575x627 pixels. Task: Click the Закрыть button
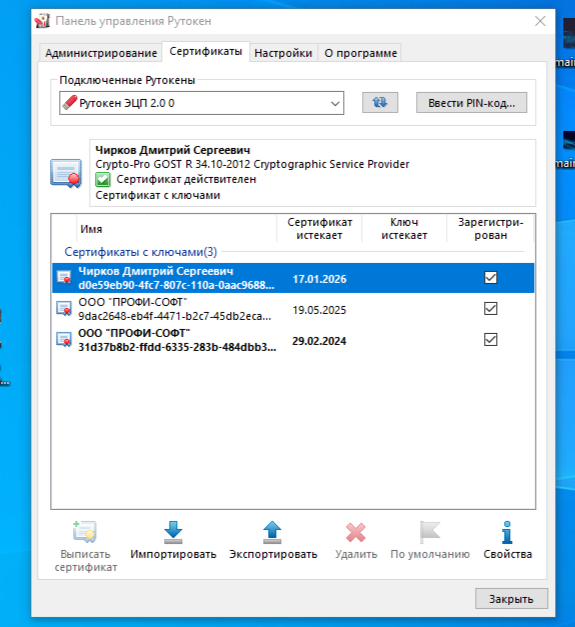(511, 599)
